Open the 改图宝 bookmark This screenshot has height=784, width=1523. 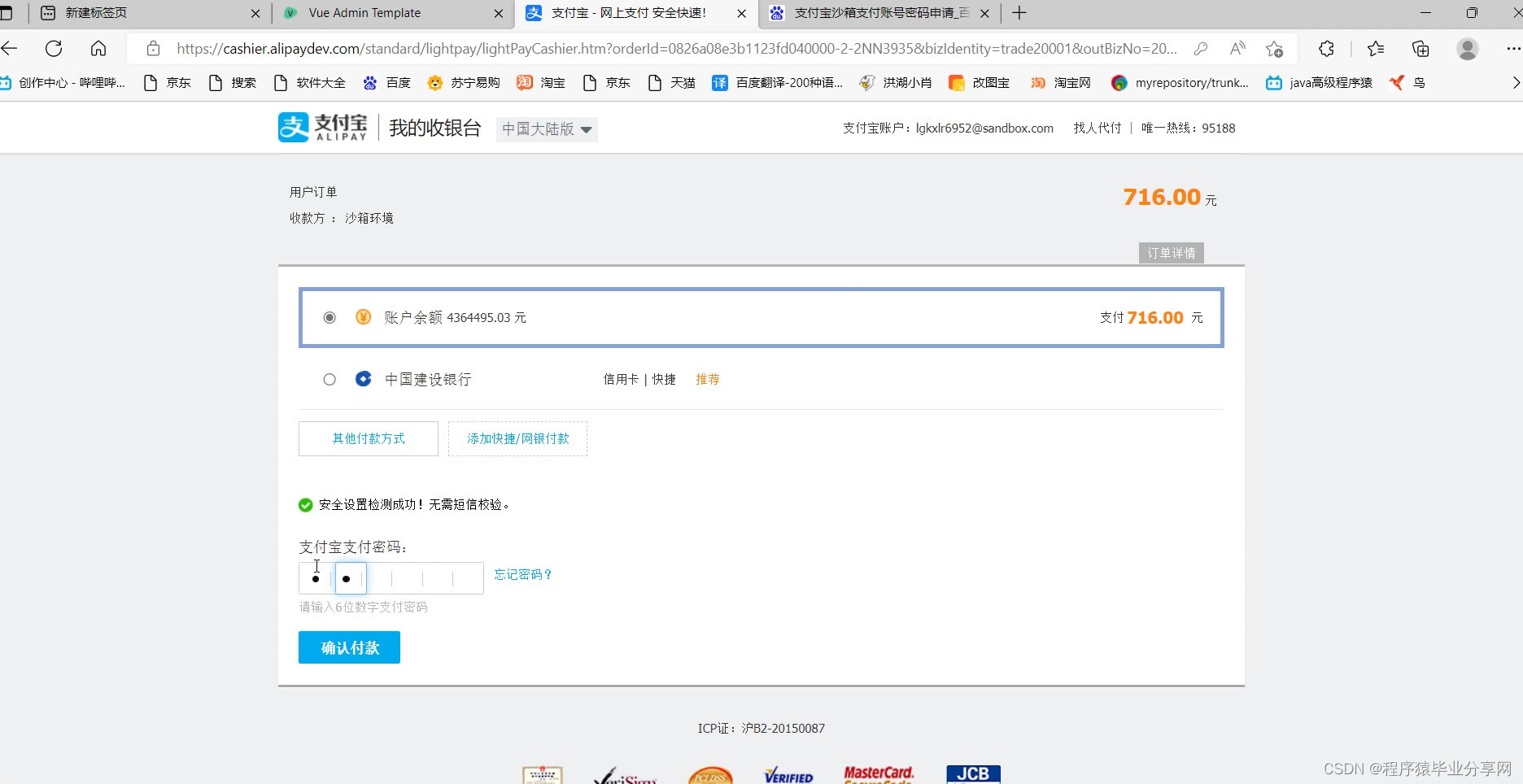980,82
